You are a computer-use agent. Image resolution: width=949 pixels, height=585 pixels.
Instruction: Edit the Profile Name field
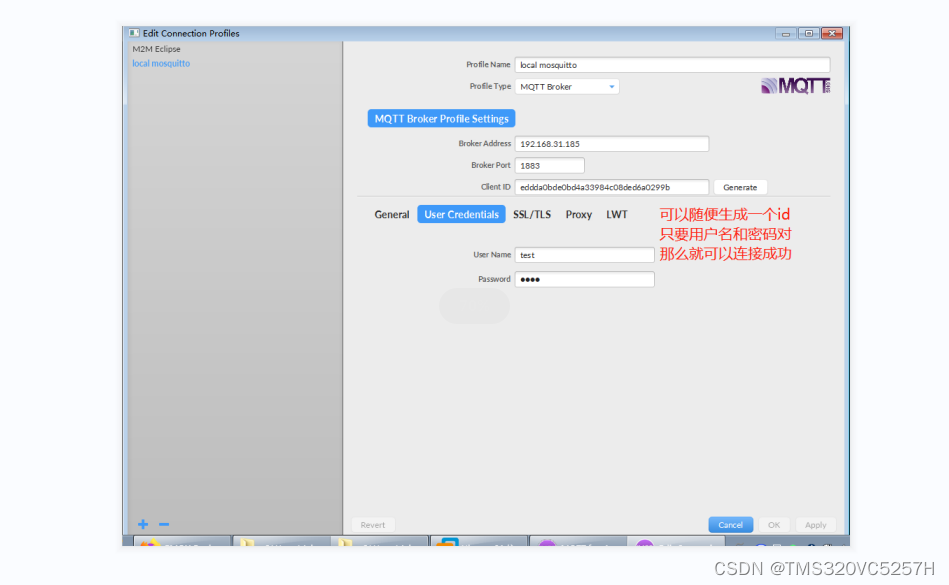(672, 65)
